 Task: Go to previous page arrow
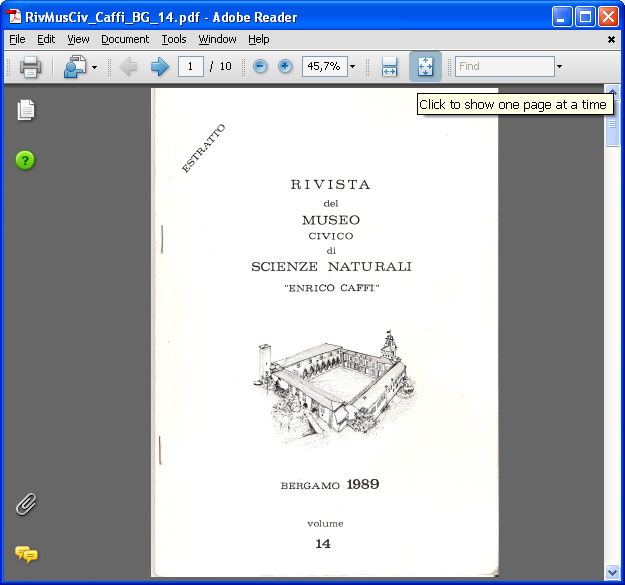tap(128, 67)
